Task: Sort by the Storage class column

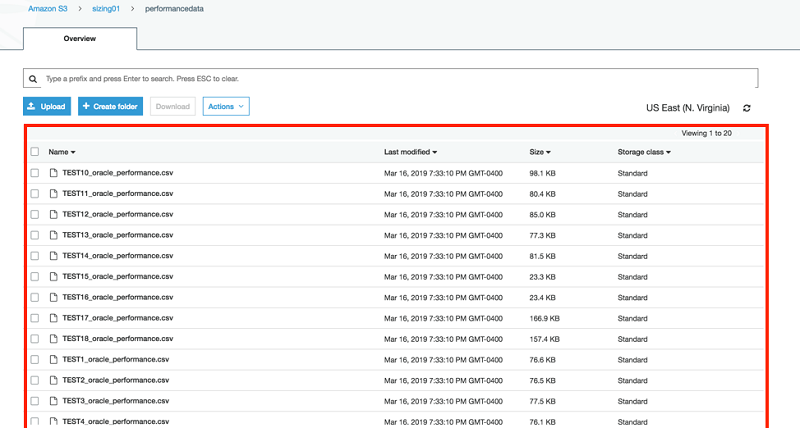Action: [643, 152]
